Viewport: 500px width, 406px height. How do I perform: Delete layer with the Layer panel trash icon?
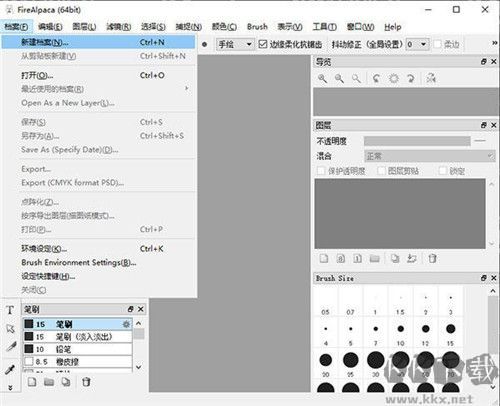click(x=432, y=259)
